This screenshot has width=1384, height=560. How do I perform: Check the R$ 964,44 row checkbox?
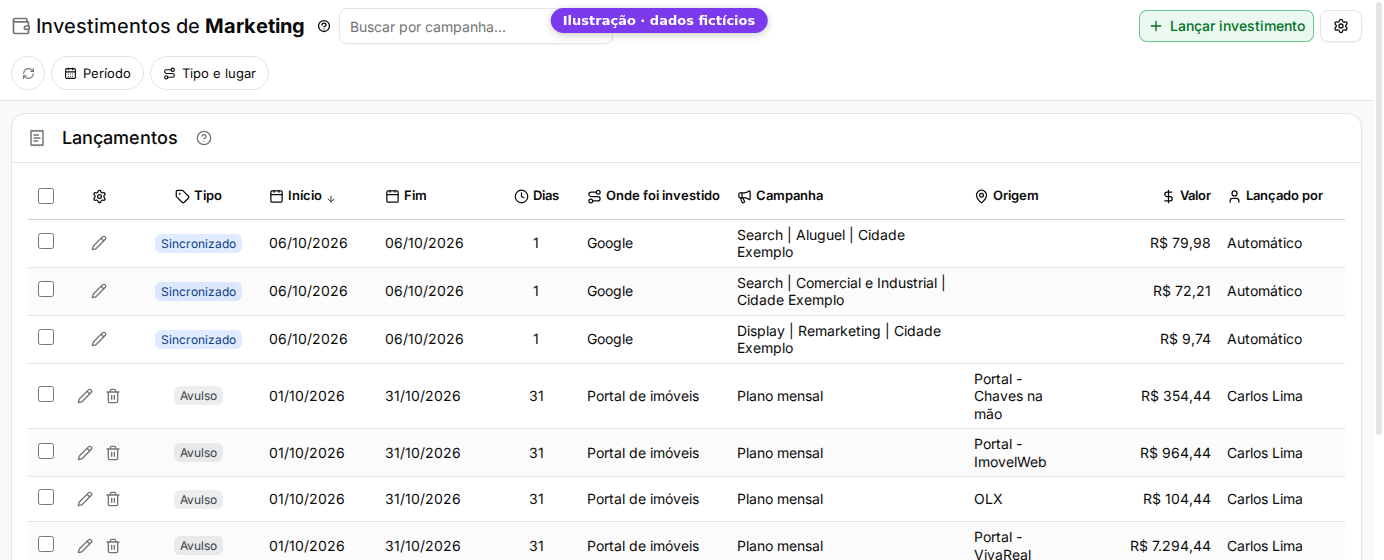46,451
